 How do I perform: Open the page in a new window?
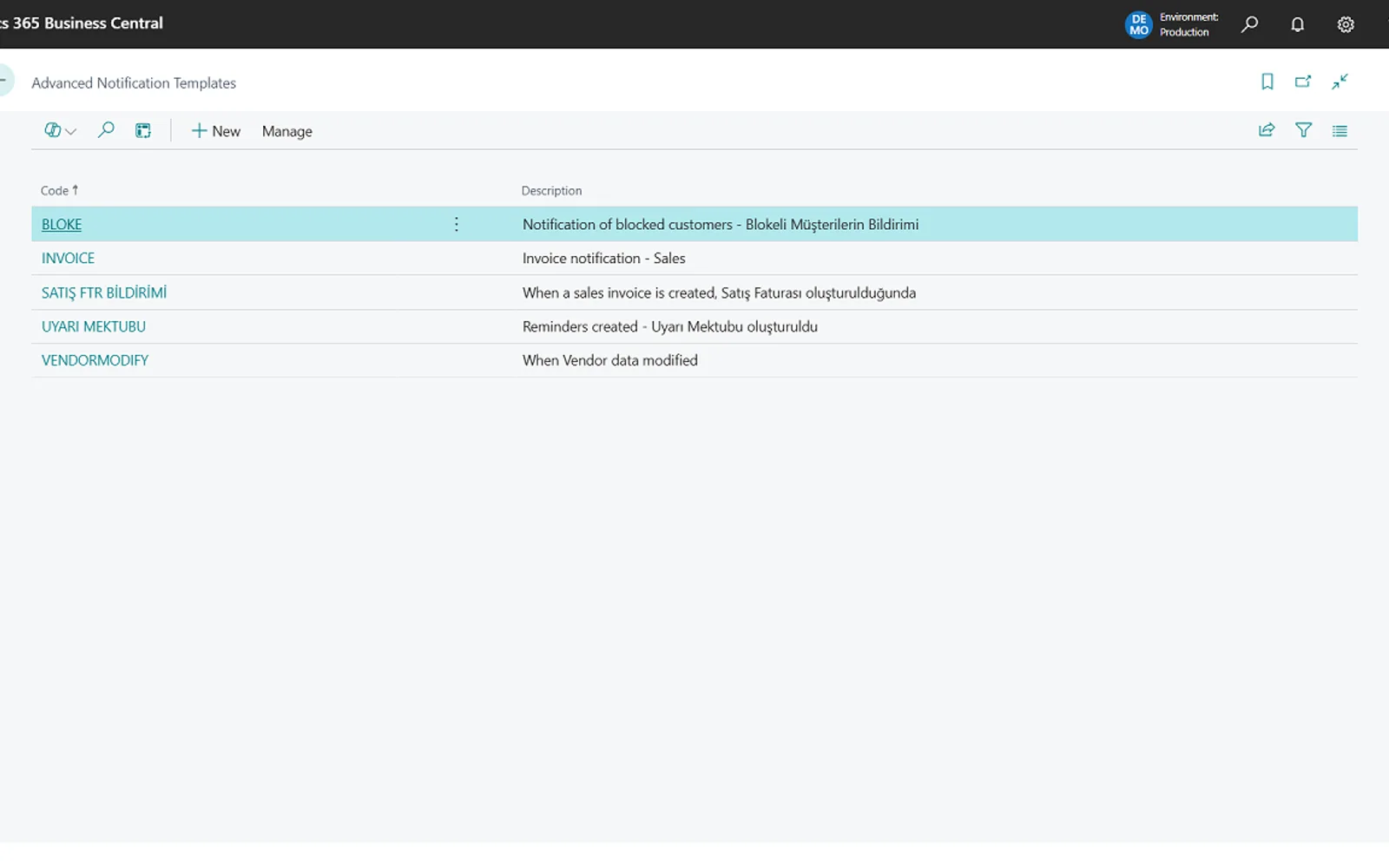click(x=1303, y=82)
